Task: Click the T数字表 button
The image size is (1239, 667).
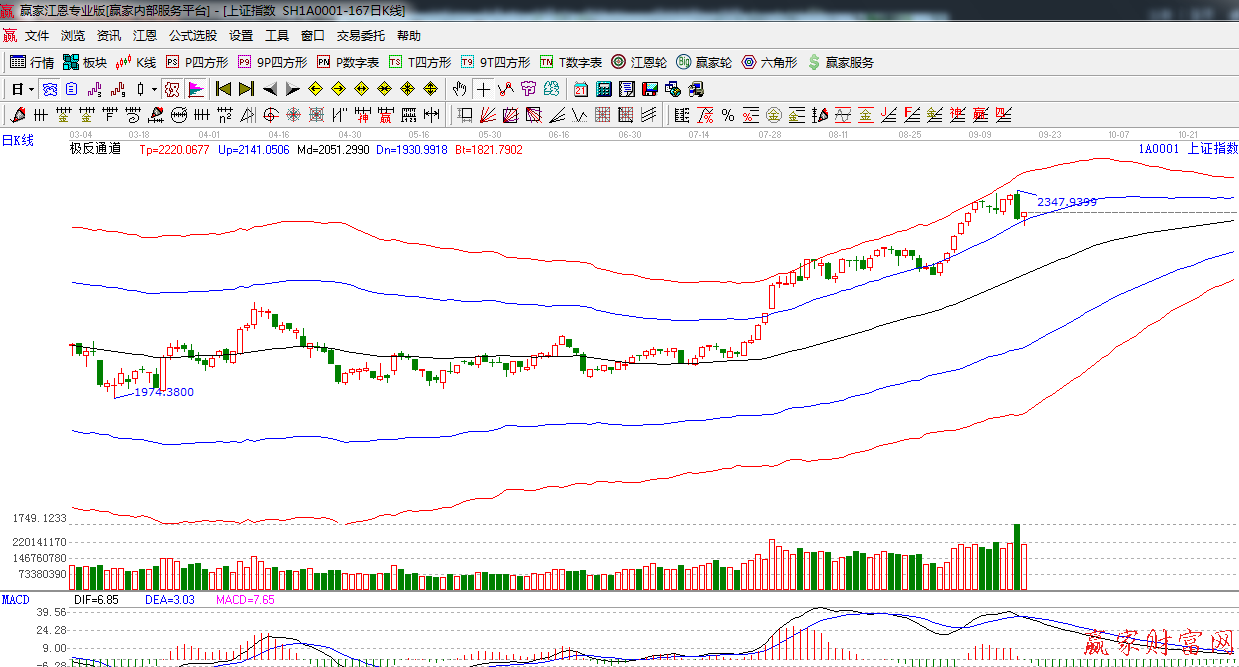Action: tap(570, 62)
